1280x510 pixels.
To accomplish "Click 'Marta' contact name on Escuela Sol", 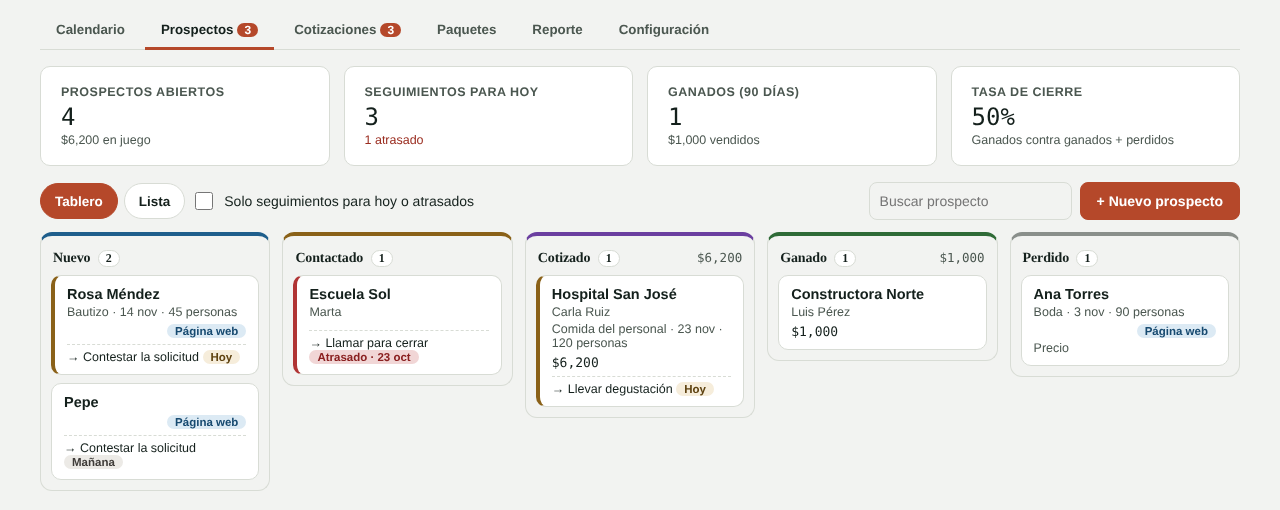I will click(325, 312).
